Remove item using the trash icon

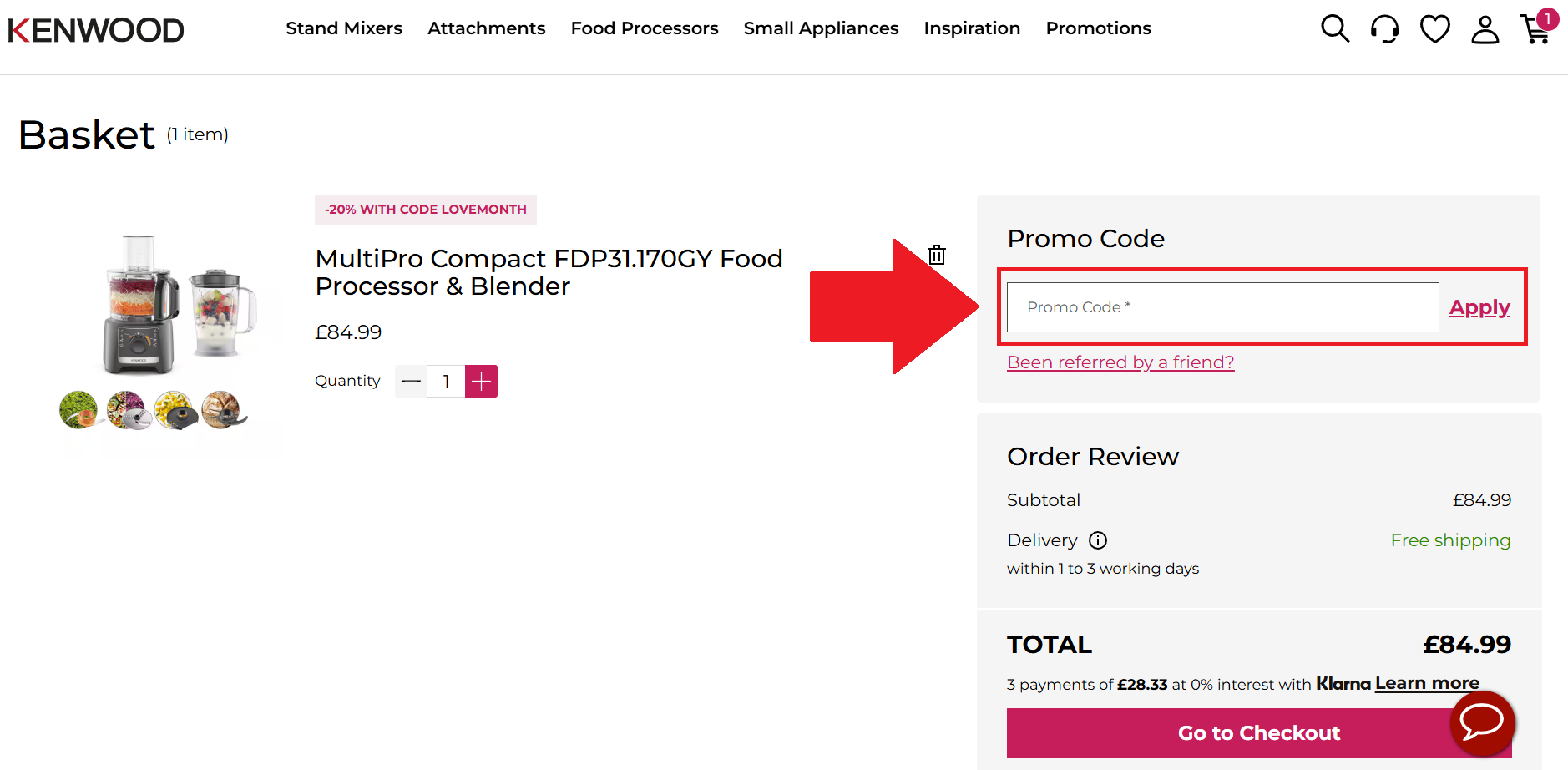(x=936, y=255)
